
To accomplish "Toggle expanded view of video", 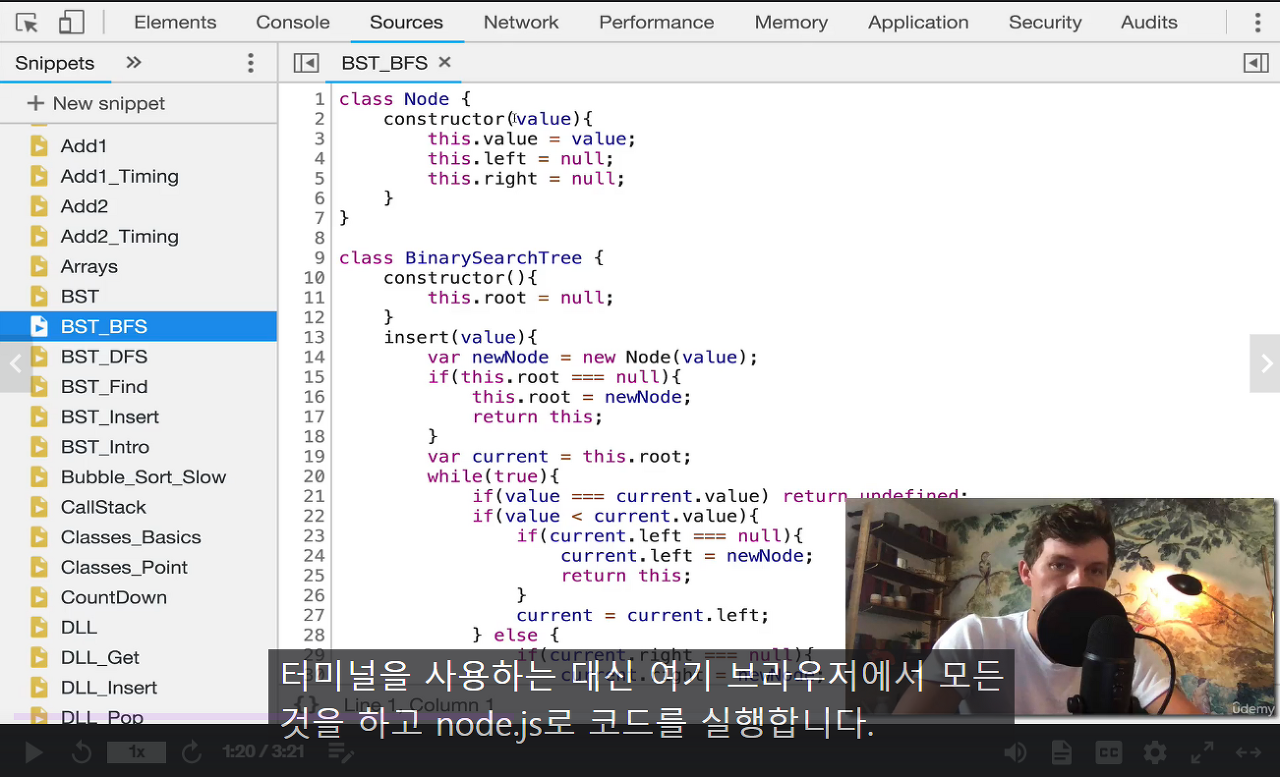I will 1248,752.
